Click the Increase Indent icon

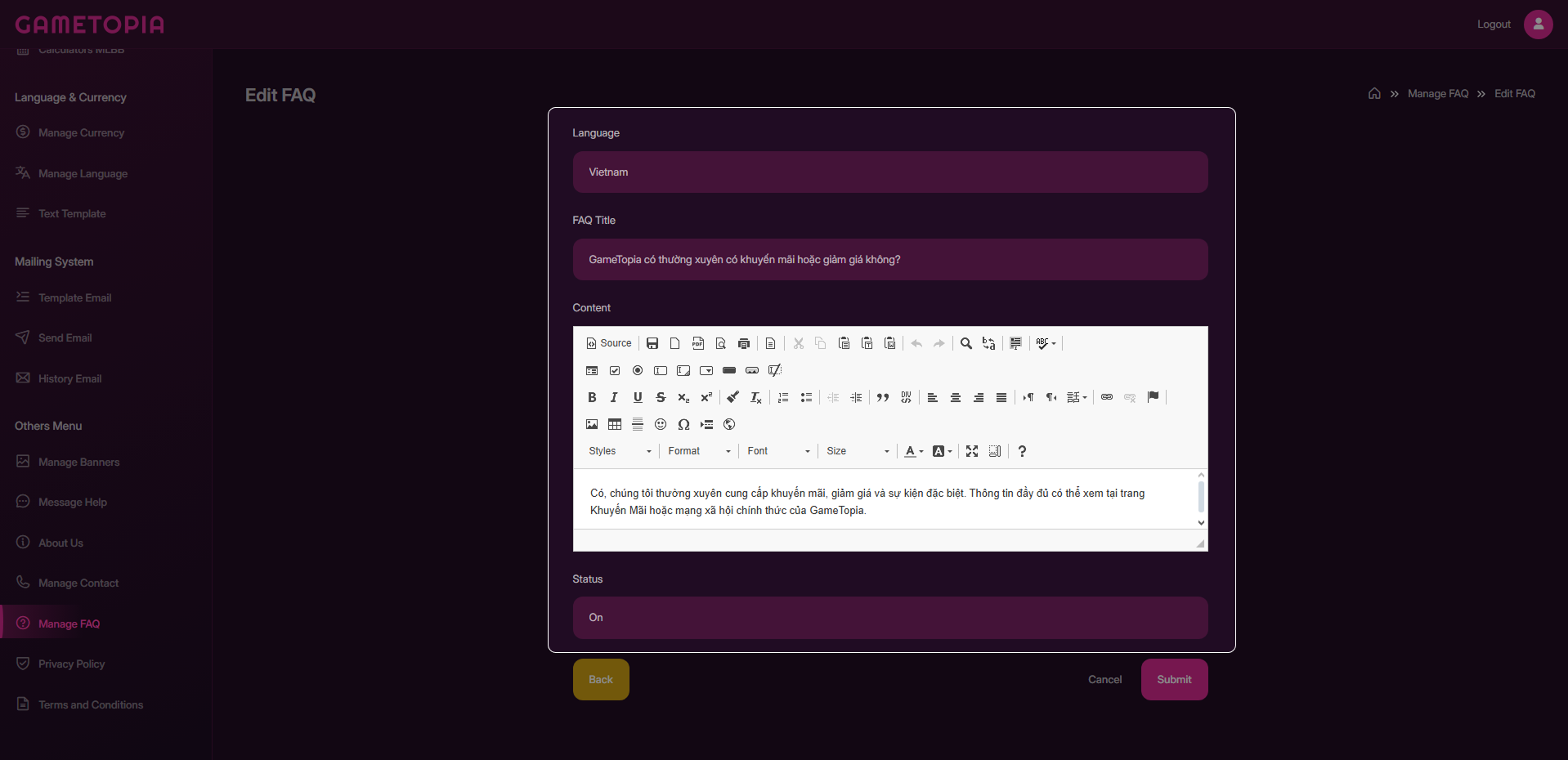[x=856, y=397]
